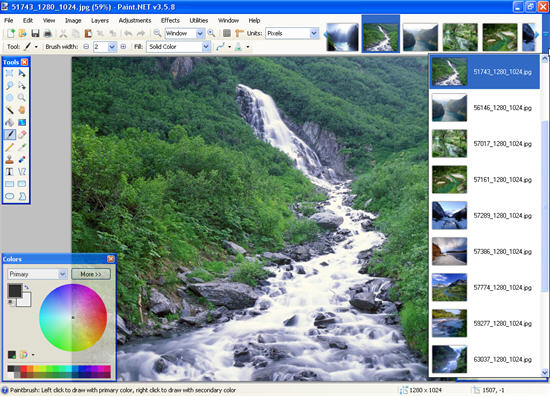Select the Freeform Shape tool
550x396 pixels.
point(22,196)
